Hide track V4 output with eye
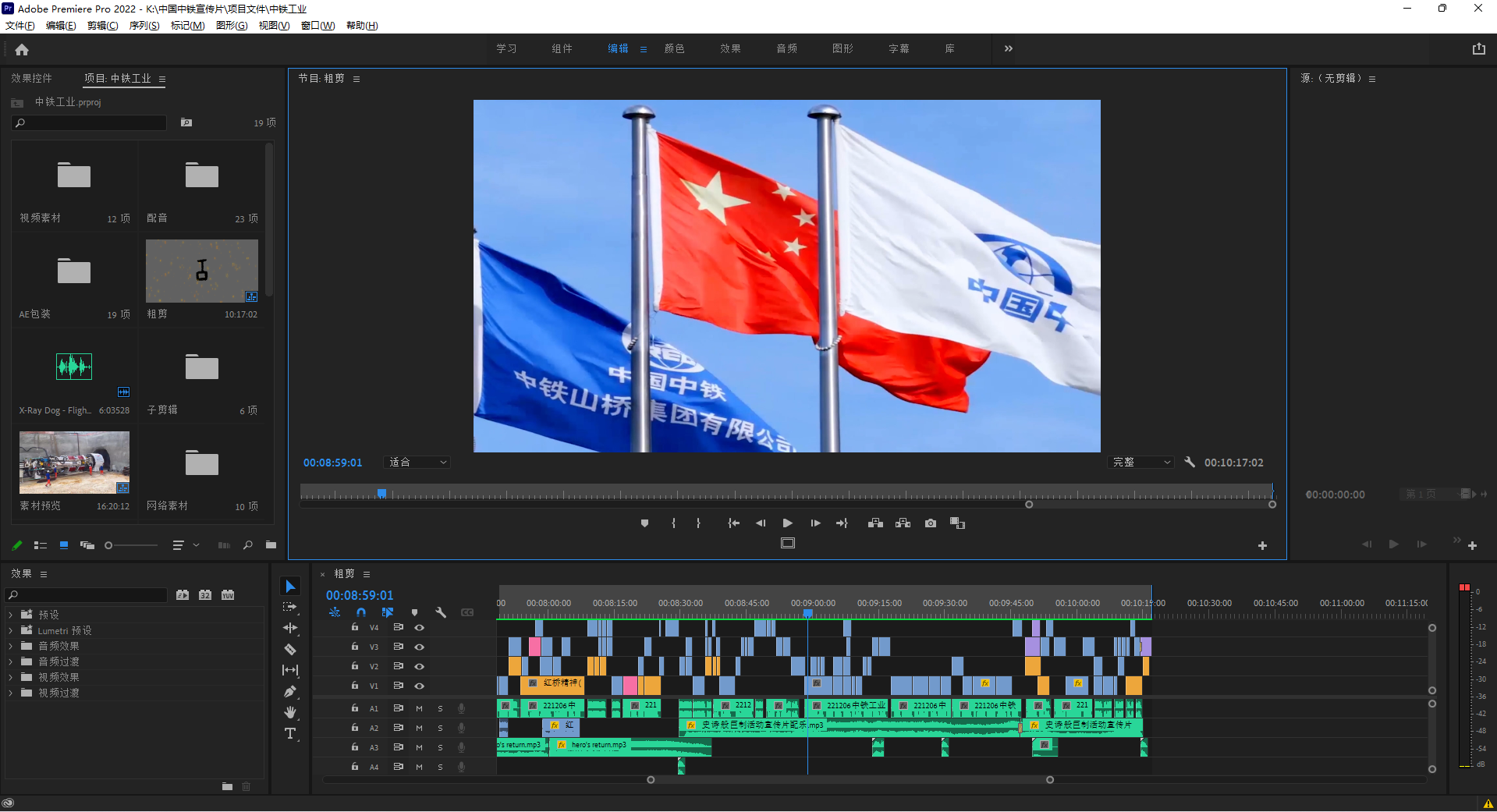Viewport: 1497px width, 812px height. [419, 627]
